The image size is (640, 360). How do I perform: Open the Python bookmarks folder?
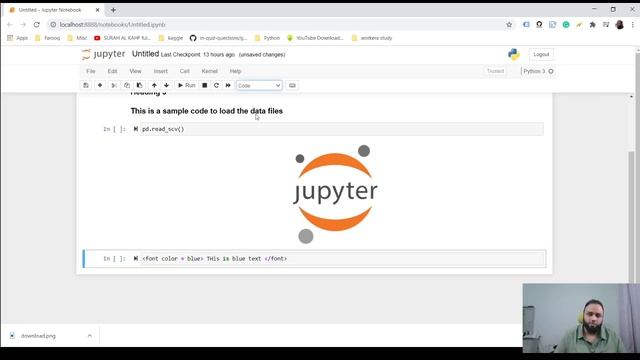267,38
